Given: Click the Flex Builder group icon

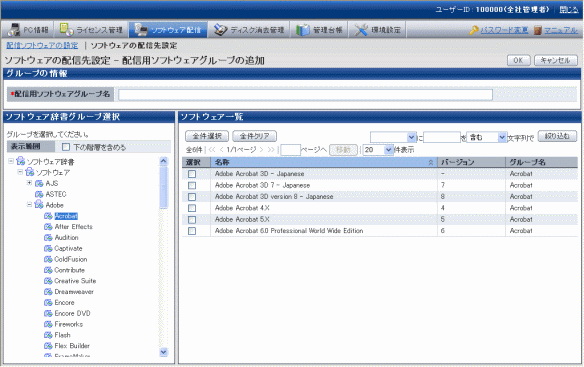Looking at the screenshot, I should click(48, 345).
